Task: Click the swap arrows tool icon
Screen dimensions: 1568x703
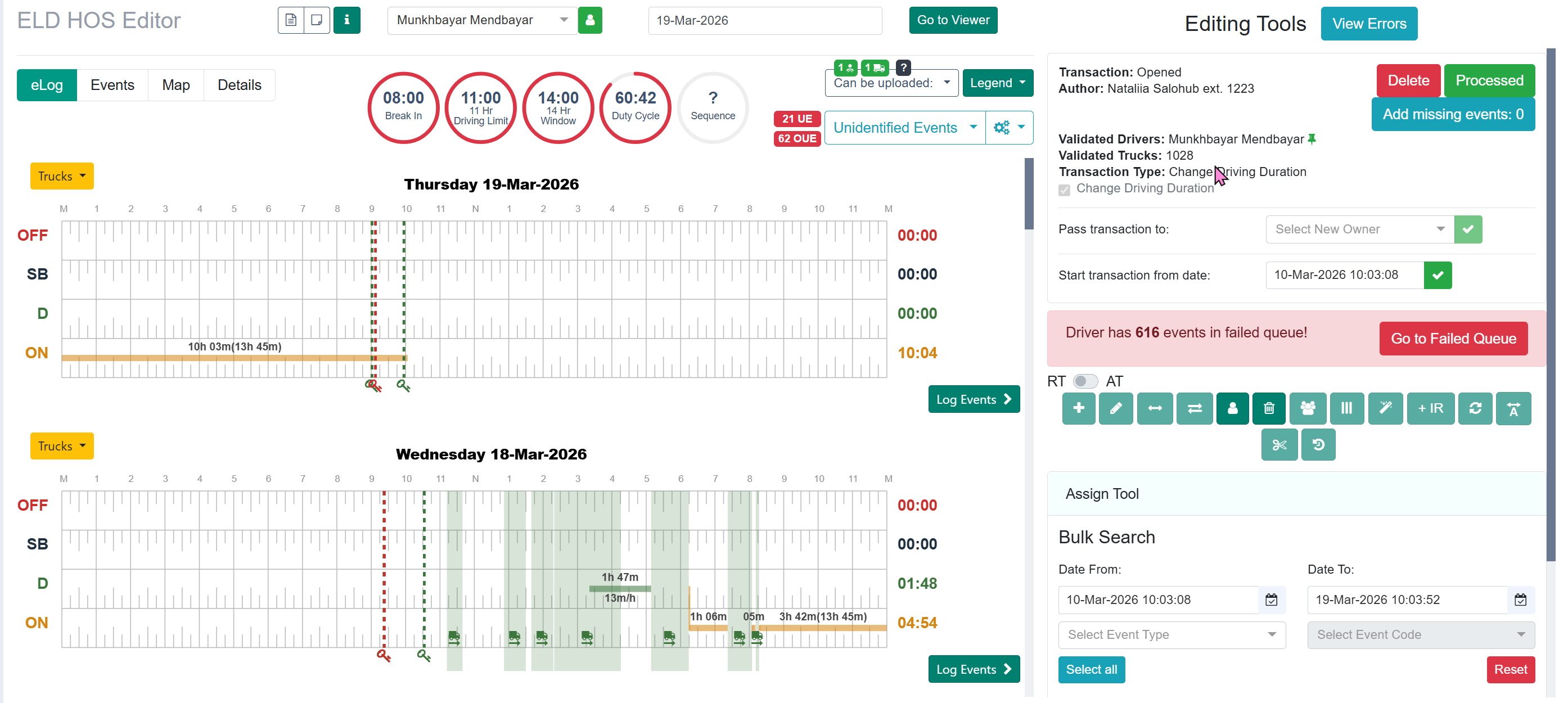Action: coord(1194,408)
